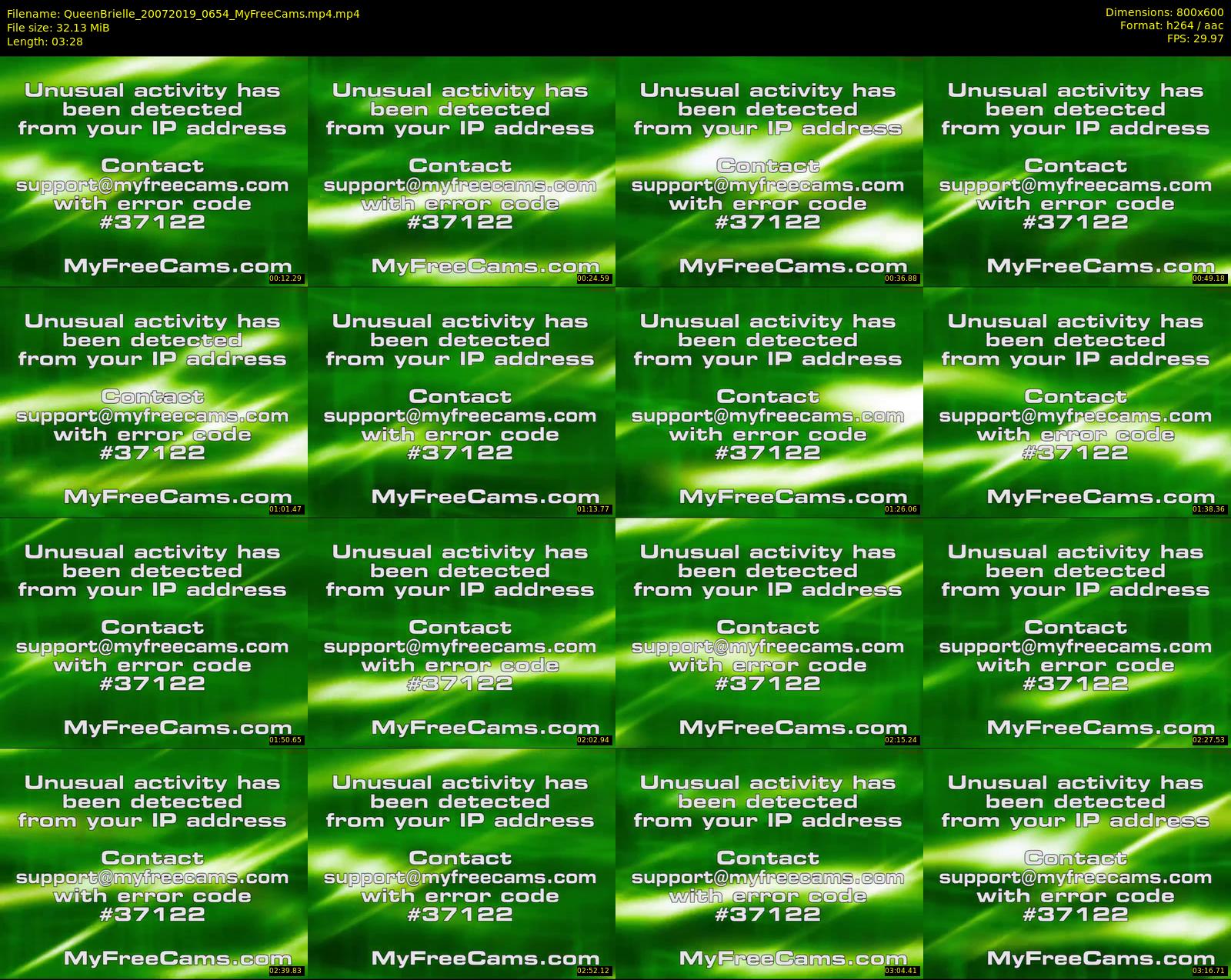This screenshot has width=1231, height=980.
Task: Pick the thumbnail captured at 03:04.41
Action: tap(769, 864)
